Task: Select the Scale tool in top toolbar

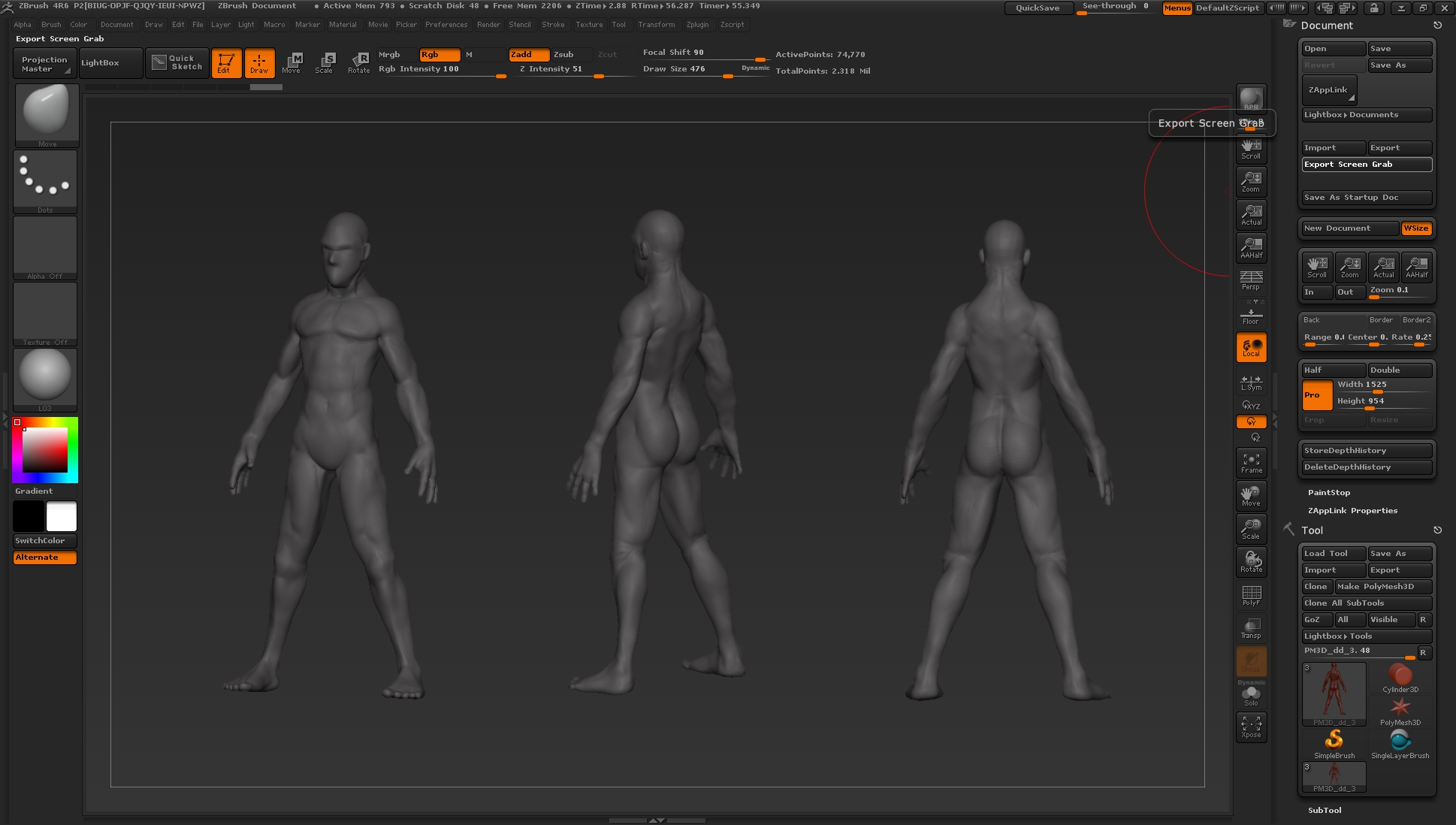Action: pyautogui.click(x=324, y=62)
